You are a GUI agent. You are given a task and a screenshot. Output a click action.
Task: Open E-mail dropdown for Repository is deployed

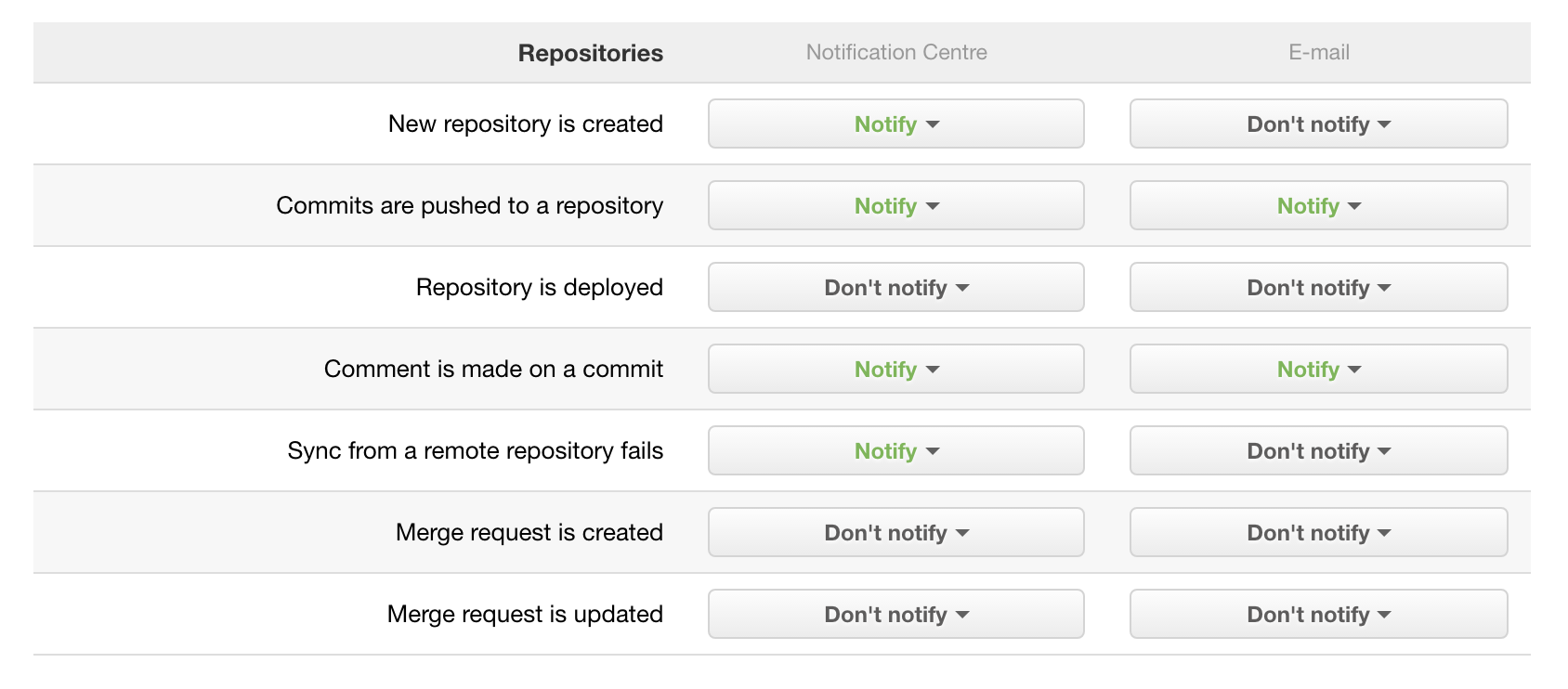point(1318,287)
